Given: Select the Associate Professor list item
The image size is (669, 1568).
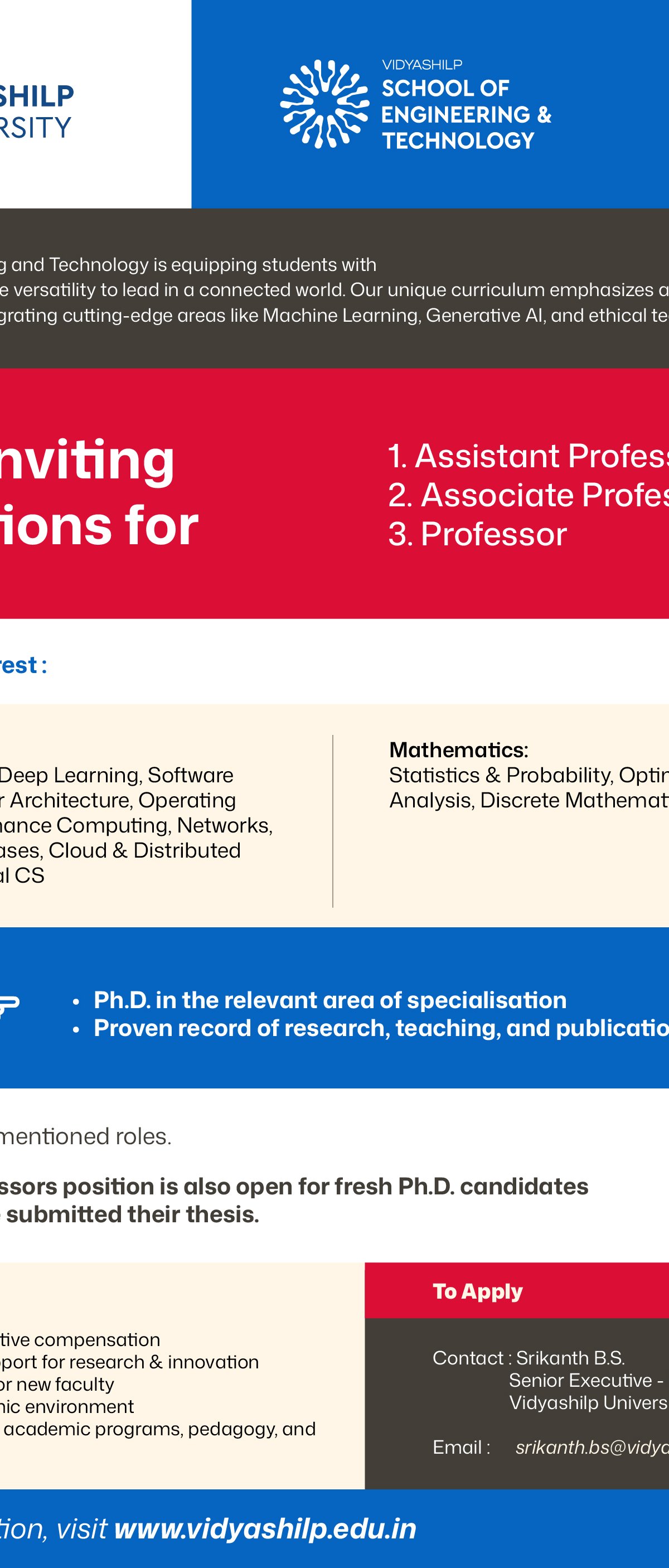Looking at the screenshot, I should point(528,495).
